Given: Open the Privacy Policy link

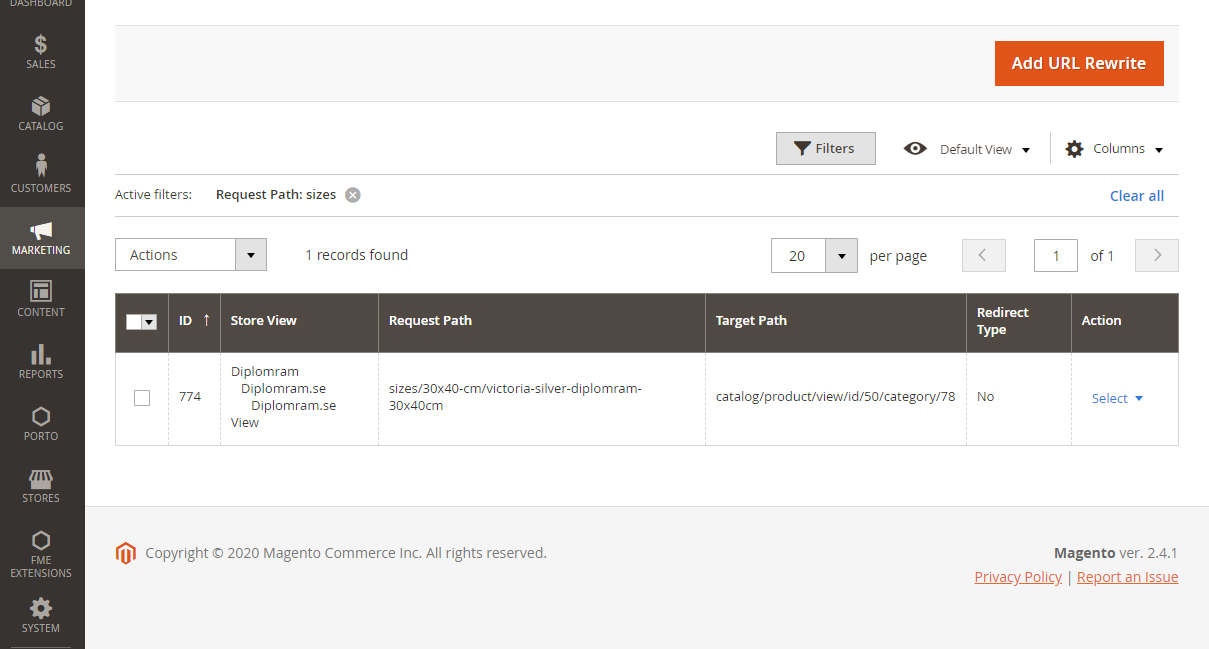Looking at the screenshot, I should (x=1018, y=577).
